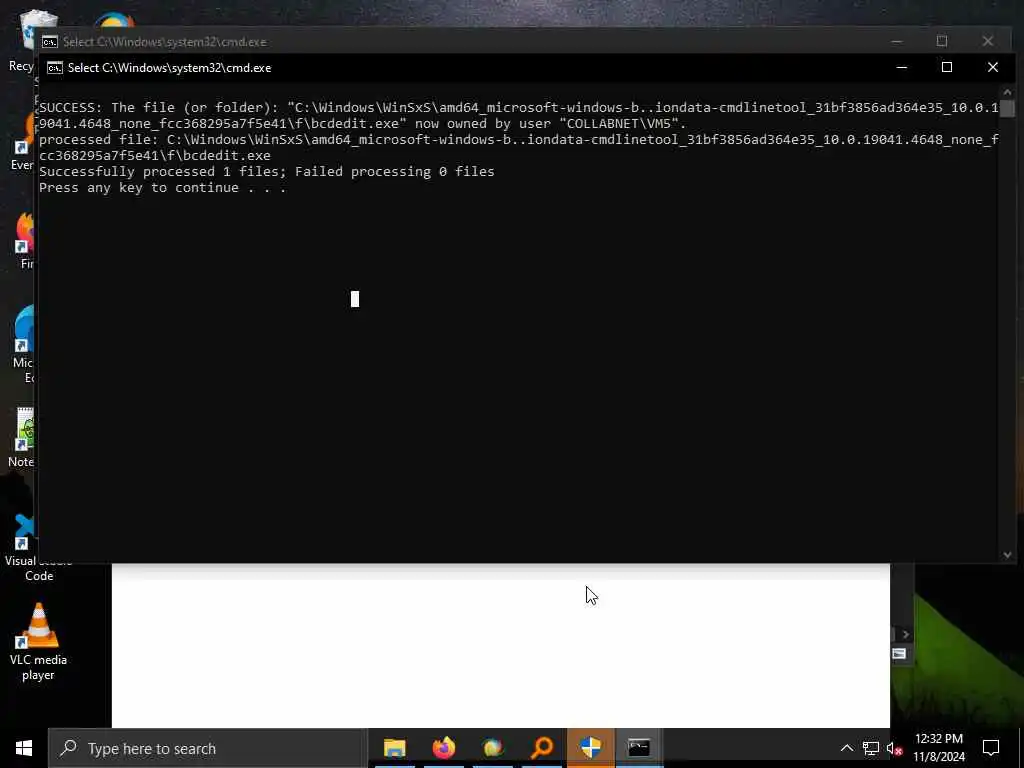Screen dimensions: 1024x768
Task: Click the front window title 'Select C:\Windows\system32\cmd.exe'
Action: pyautogui.click(x=169, y=68)
